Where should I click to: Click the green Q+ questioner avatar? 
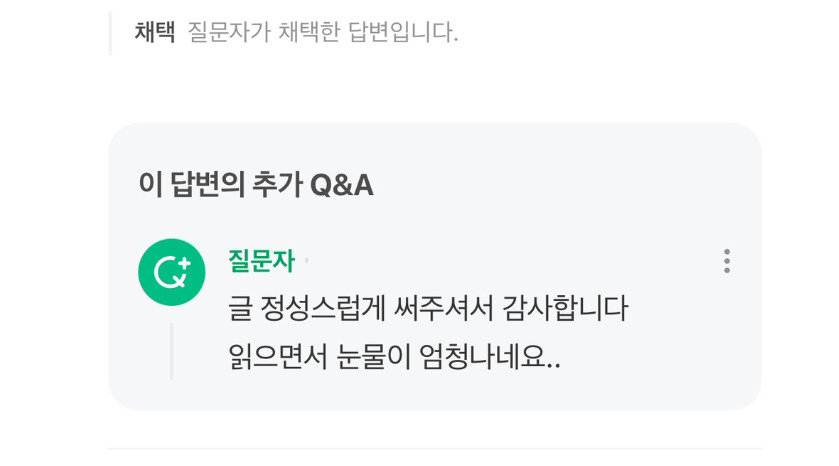tap(172, 272)
